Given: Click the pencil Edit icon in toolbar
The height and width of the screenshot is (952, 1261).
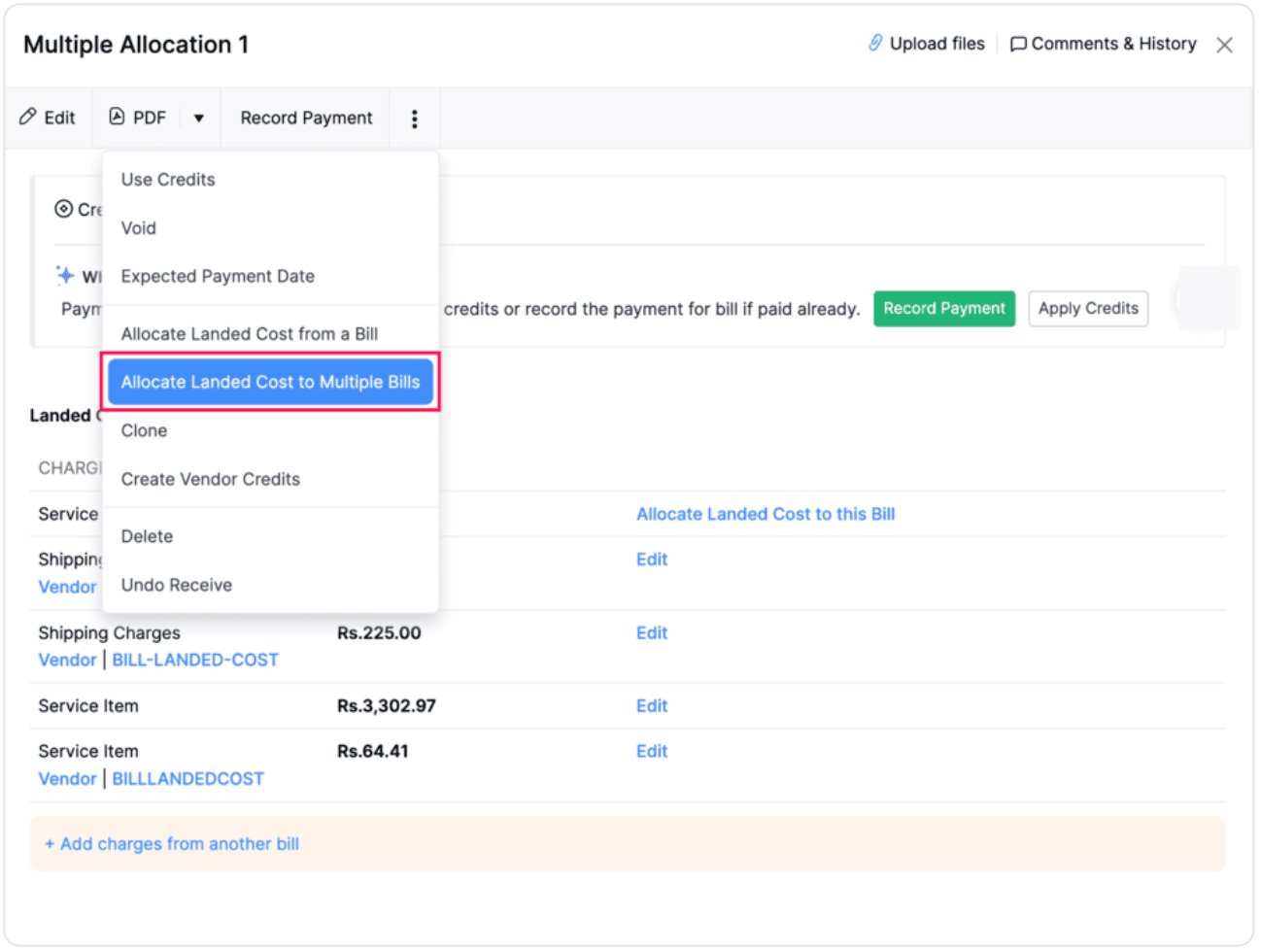Looking at the screenshot, I should [28, 117].
